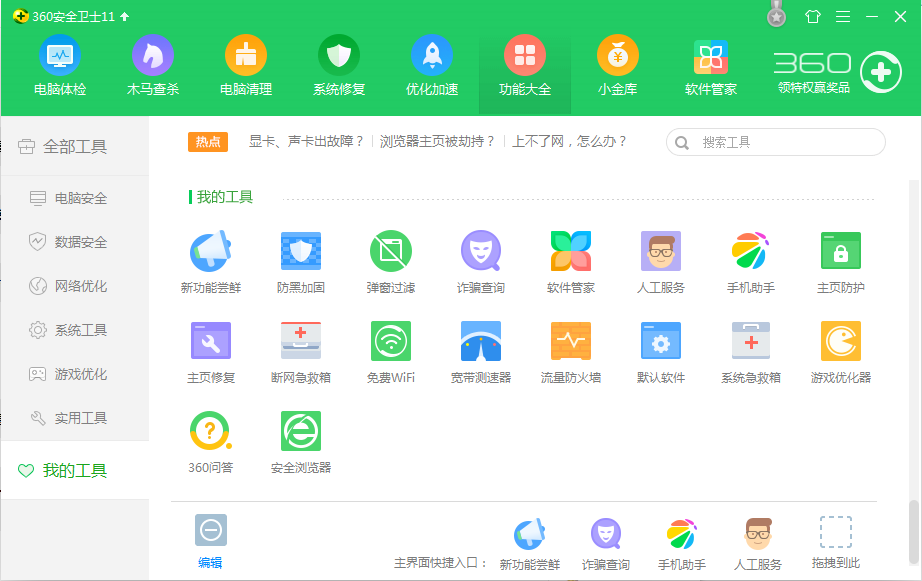Launch 诈骗查询 mask tool in grid
This screenshot has height=581, width=922.
480,262
